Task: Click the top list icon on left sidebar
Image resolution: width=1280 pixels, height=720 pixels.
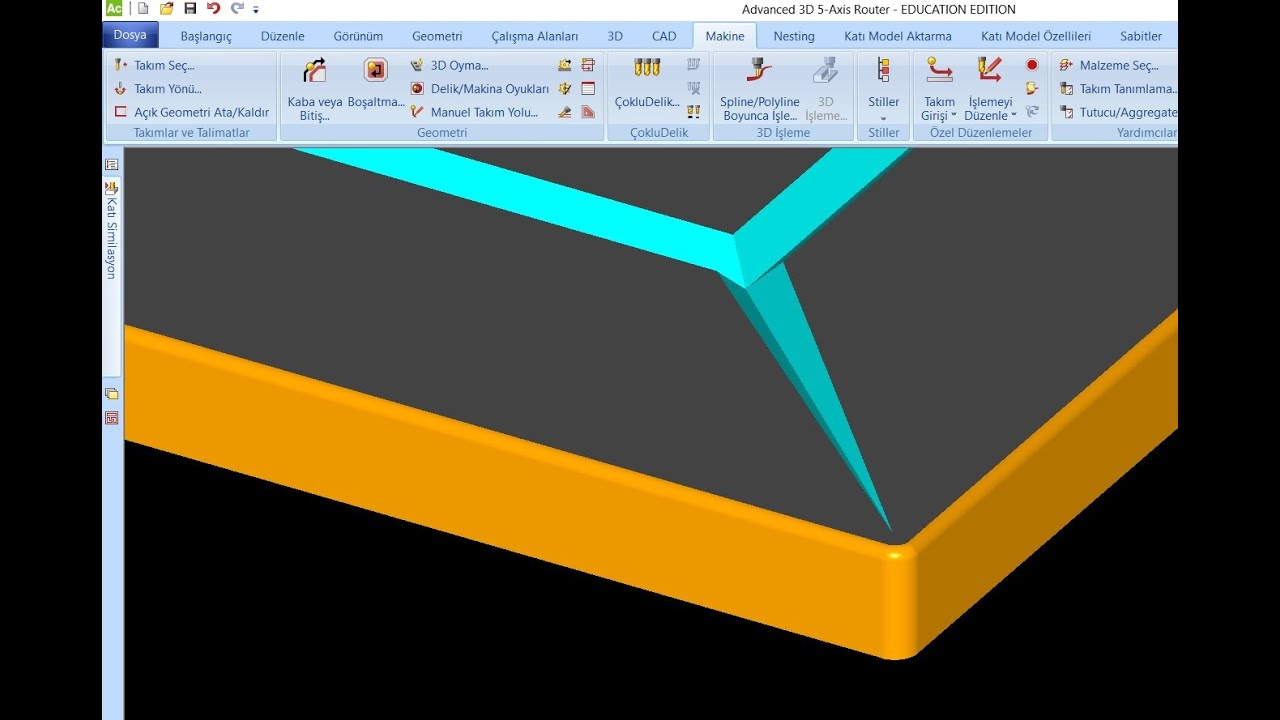Action: [112, 164]
